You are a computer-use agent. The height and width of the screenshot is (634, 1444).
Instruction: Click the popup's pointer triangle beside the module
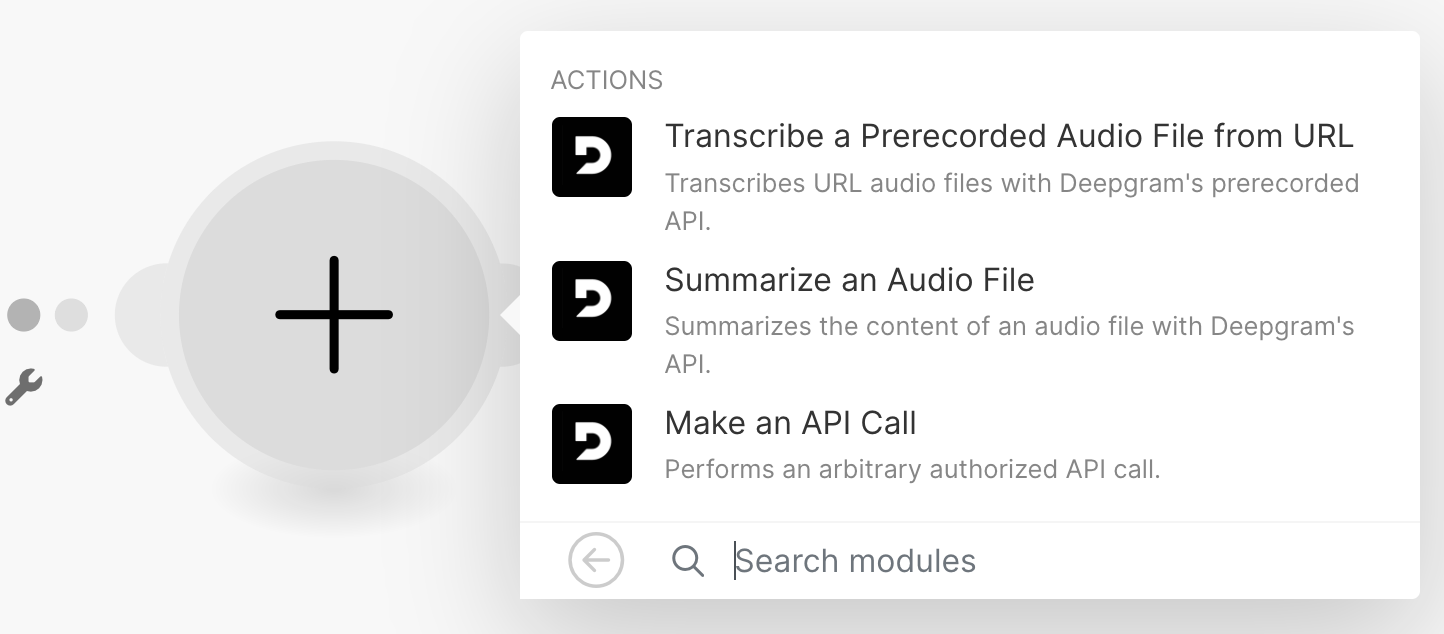511,315
